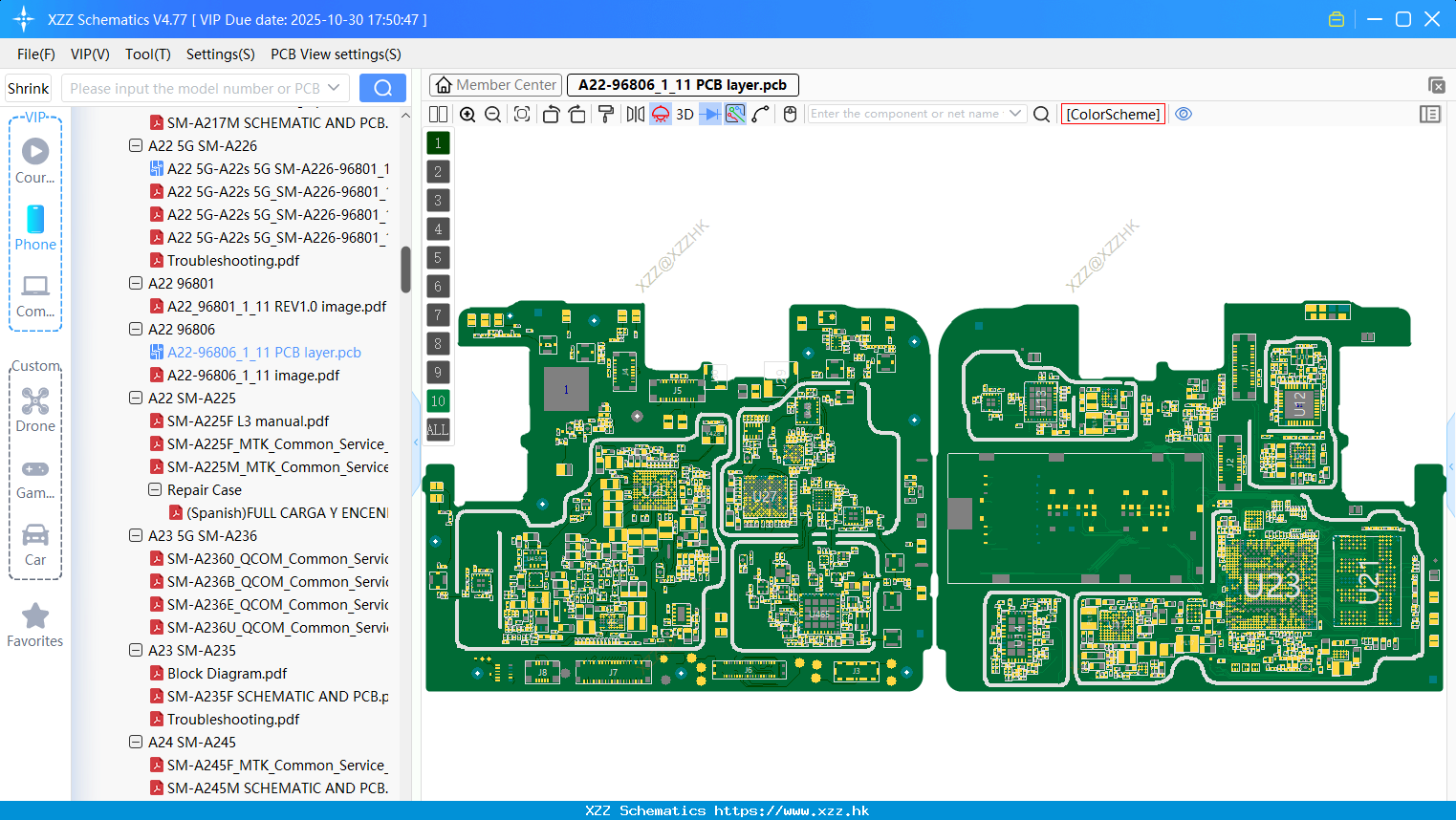Activate the zoom out tool
Viewport: 1456px width, 820px height.
[x=491, y=114]
